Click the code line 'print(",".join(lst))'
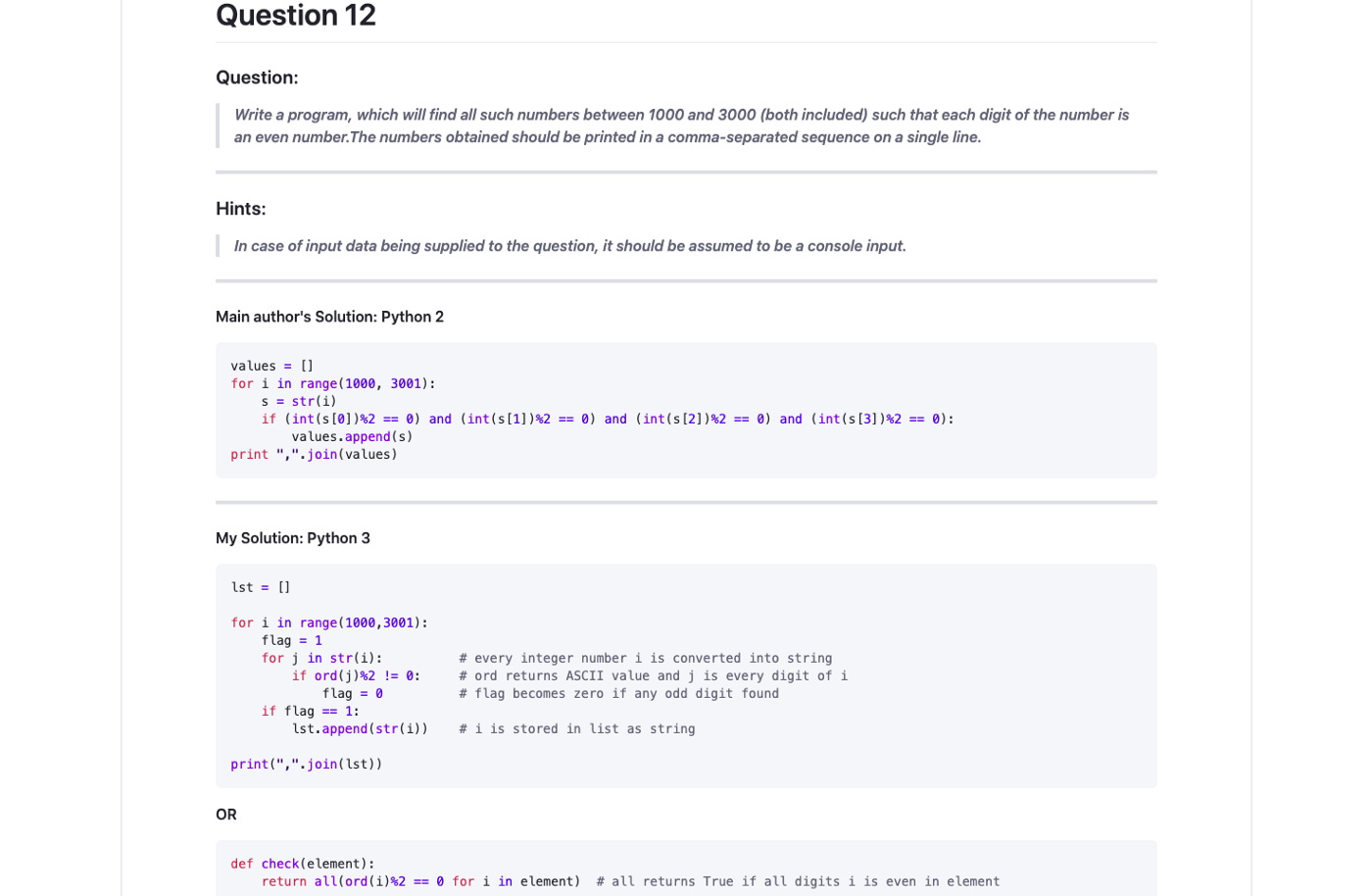1372x896 pixels. (307, 764)
